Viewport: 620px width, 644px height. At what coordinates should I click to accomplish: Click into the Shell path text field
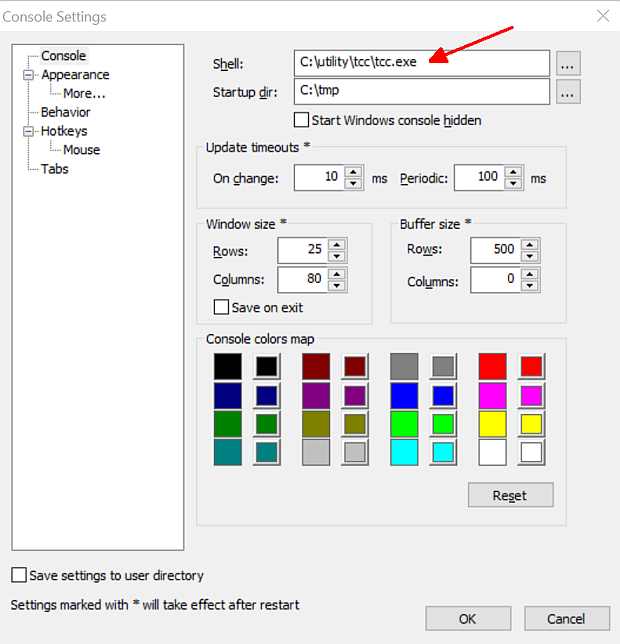point(421,63)
